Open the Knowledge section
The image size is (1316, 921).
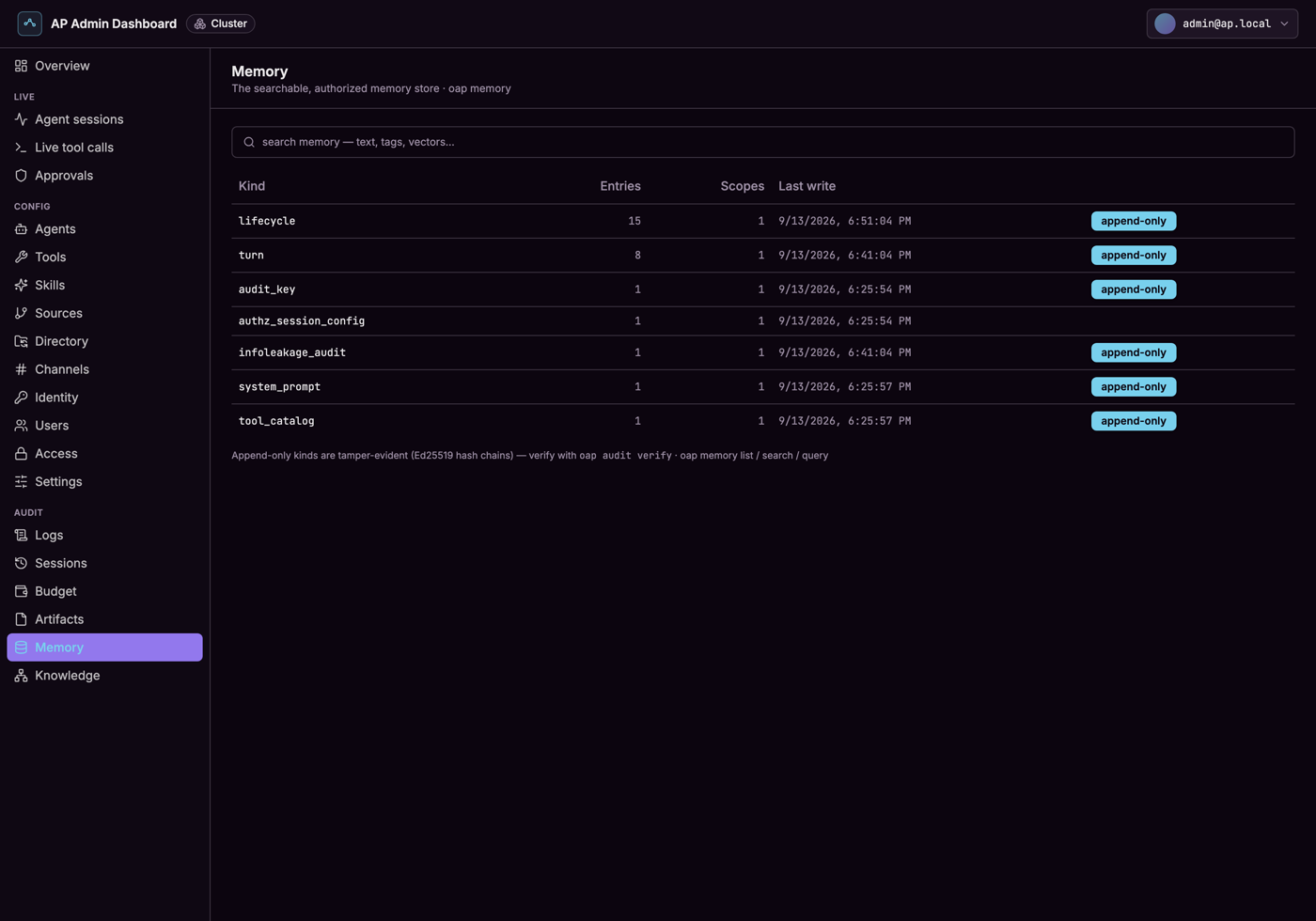pyautogui.click(x=104, y=676)
